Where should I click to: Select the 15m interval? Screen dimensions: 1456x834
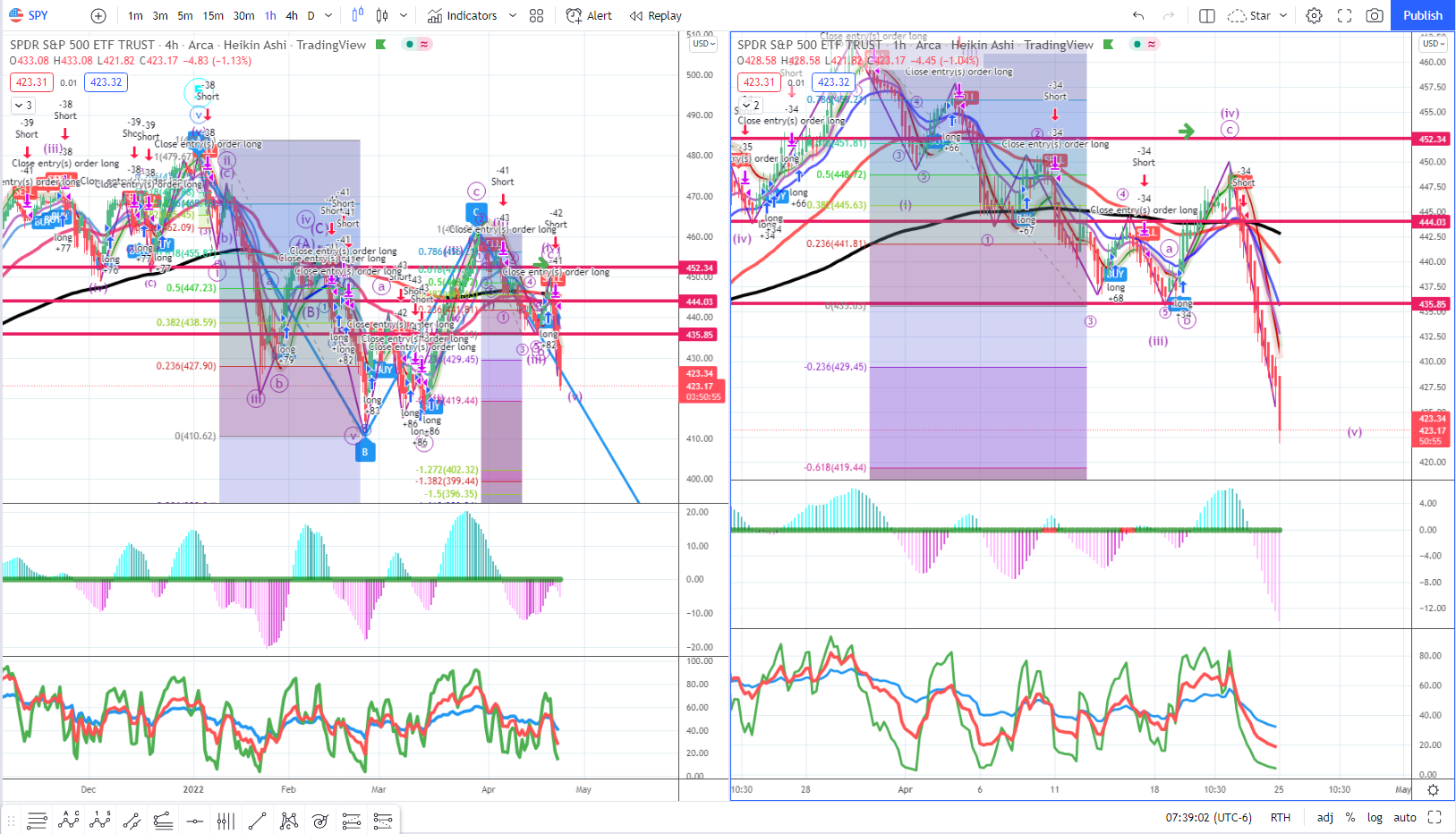point(213,15)
